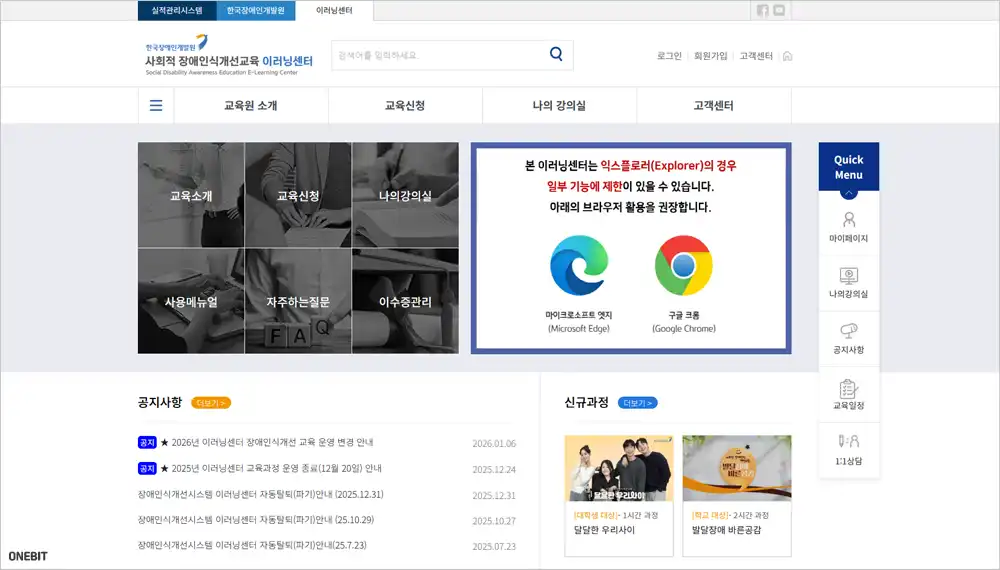Click the Microsoft Edge browser icon
1000x570 pixels.
pyautogui.click(x=579, y=265)
